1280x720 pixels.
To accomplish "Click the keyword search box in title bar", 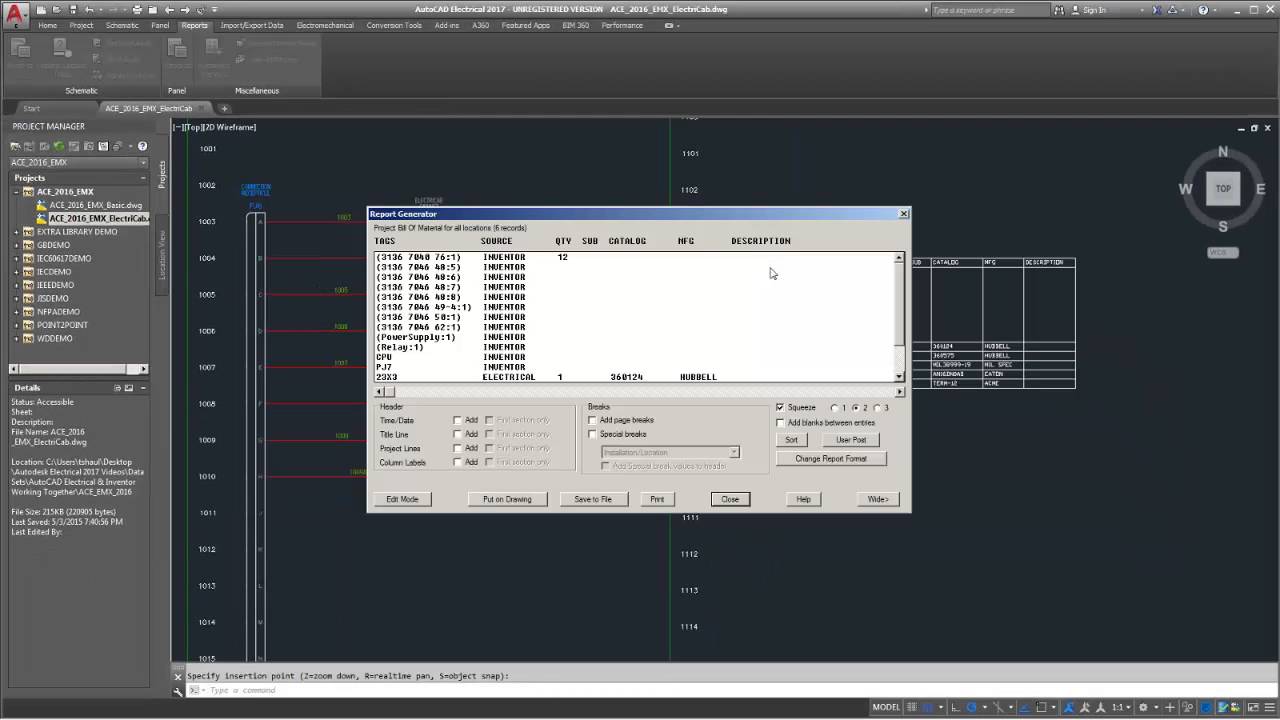I will (993, 10).
